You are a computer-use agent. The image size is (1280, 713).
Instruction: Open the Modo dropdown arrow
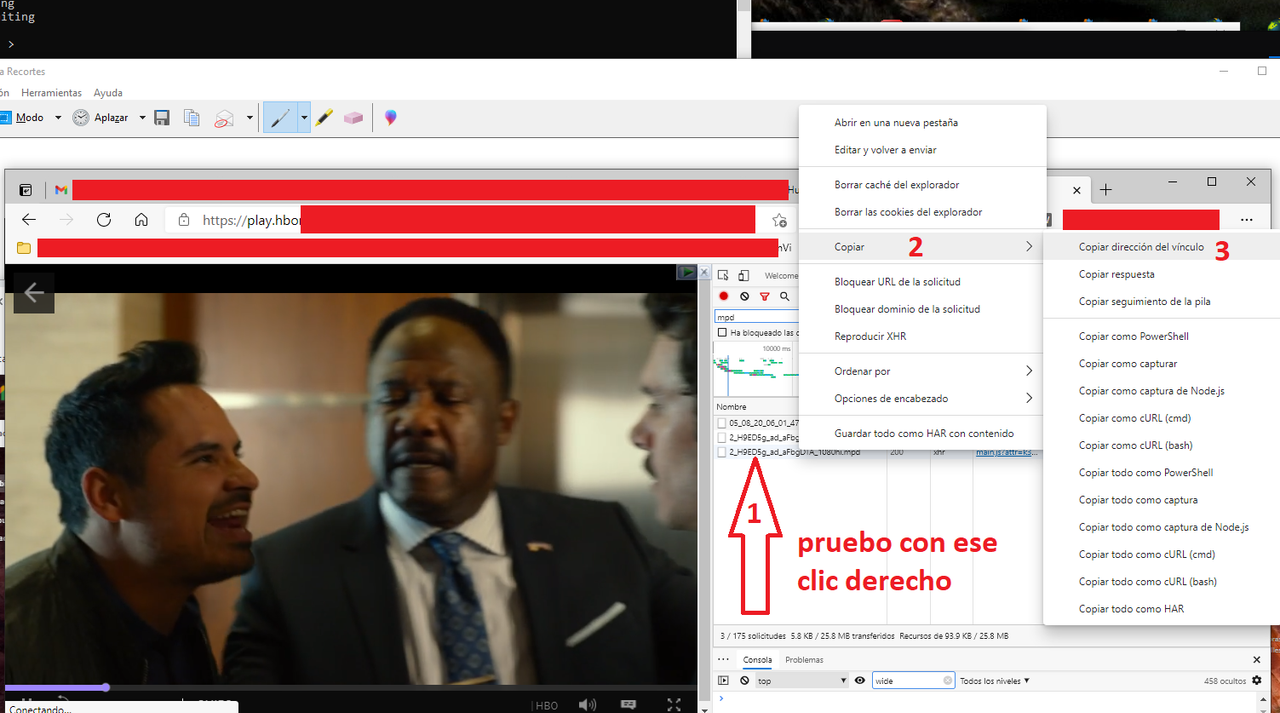tap(58, 118)
